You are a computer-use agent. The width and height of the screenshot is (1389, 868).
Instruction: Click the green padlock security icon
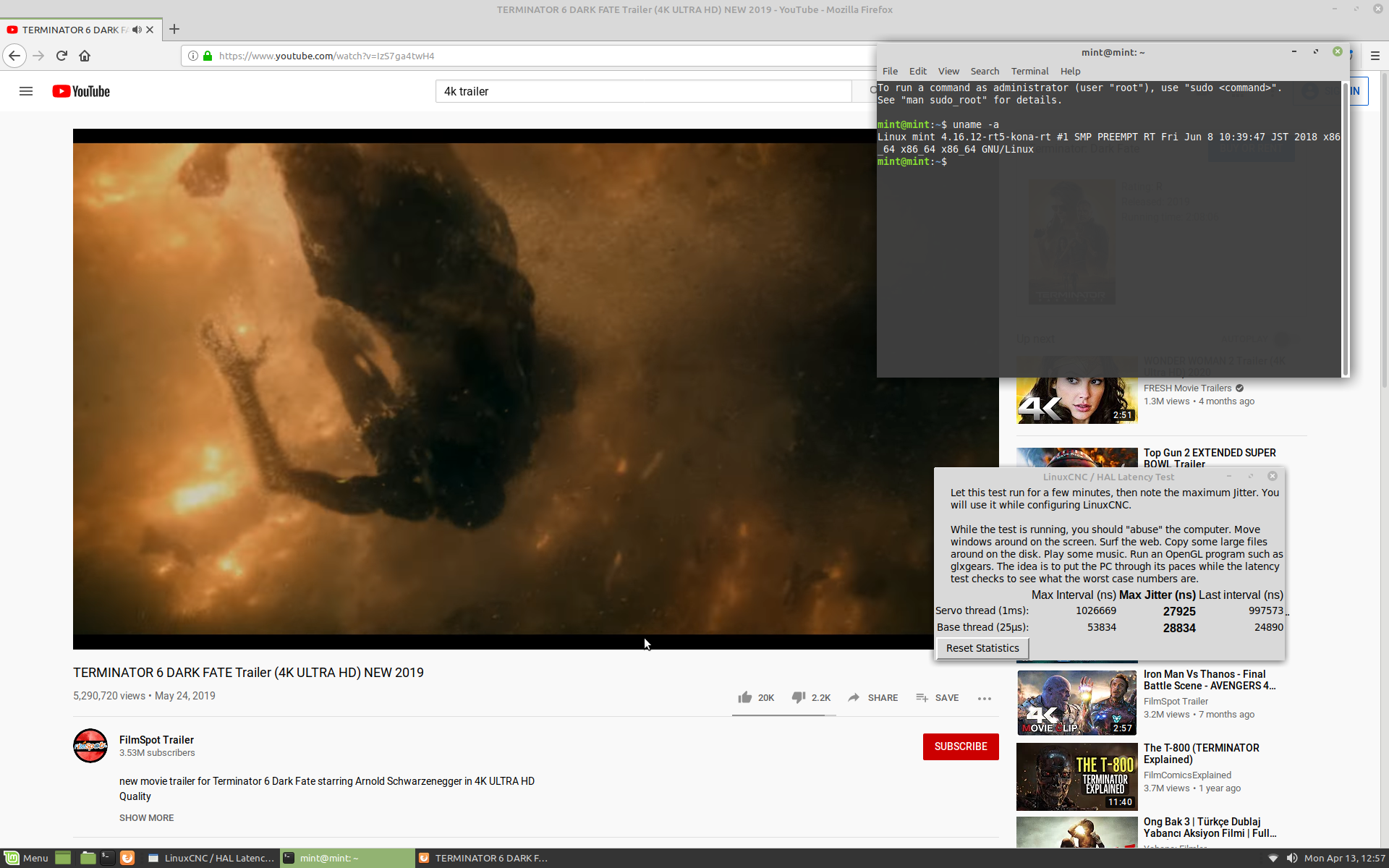coord(208,56)
